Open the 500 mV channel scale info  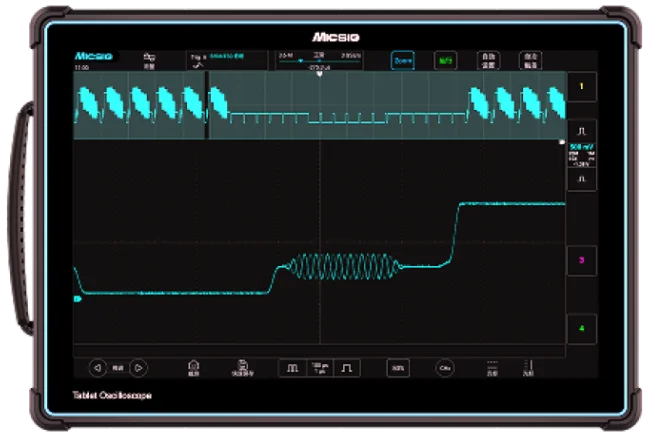(582, 155)
